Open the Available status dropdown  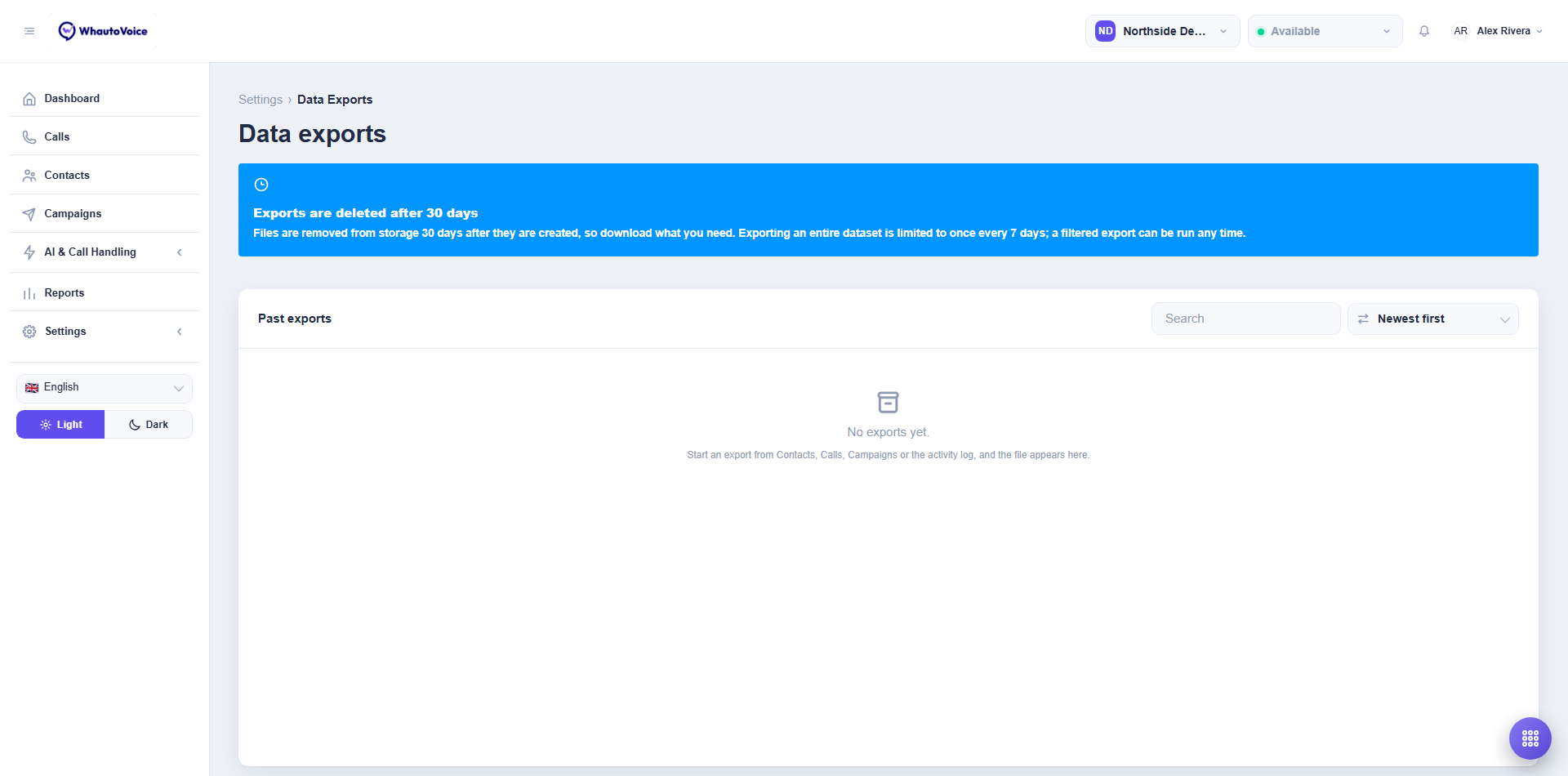point(1325,31)
